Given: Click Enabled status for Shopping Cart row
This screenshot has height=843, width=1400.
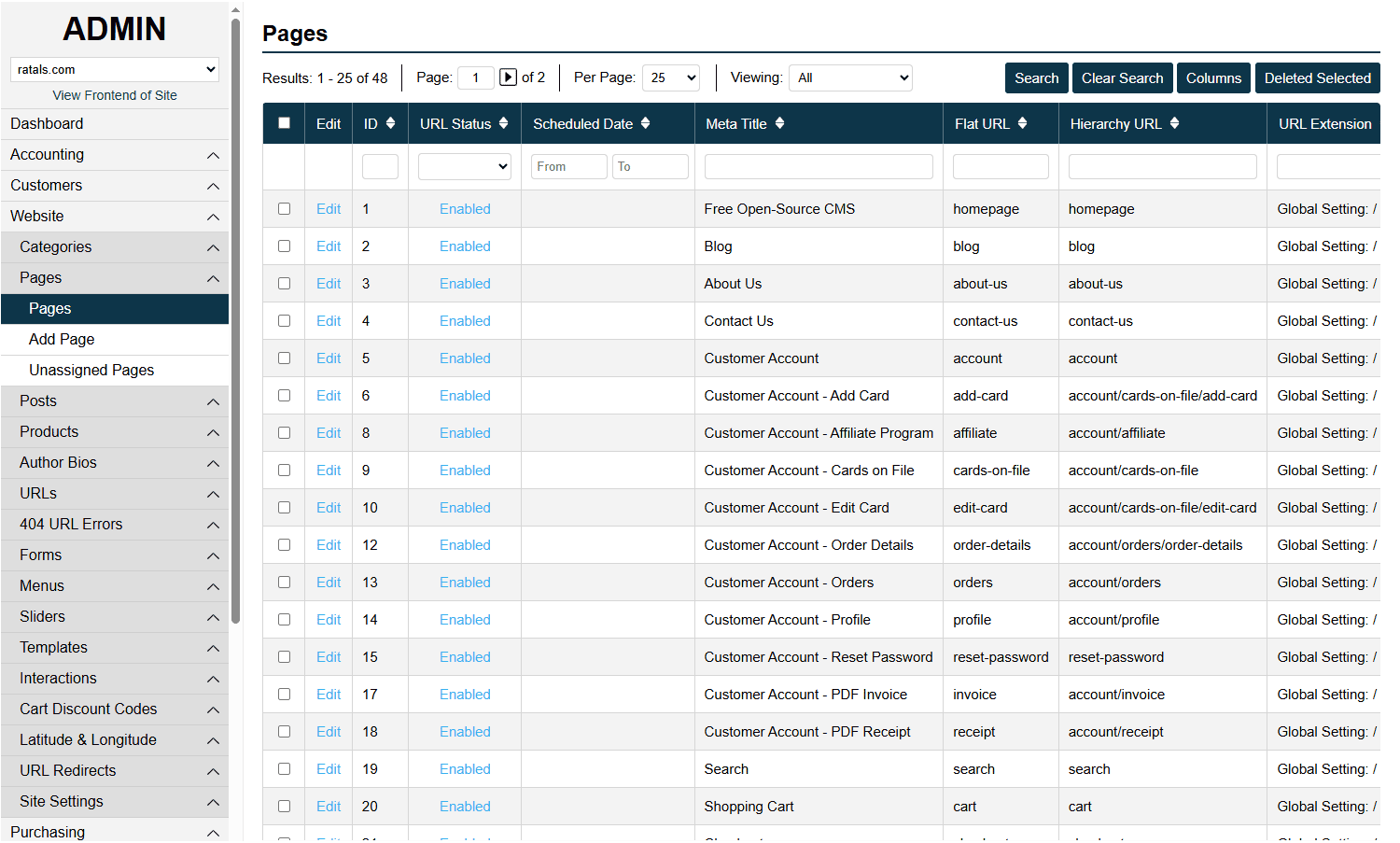Looking at the screenshot, I should (465, 807).
